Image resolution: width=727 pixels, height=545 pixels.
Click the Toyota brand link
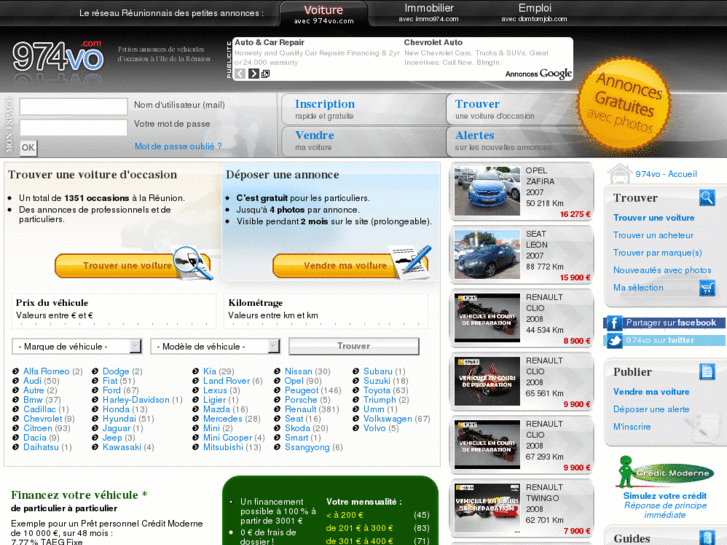(x=376, y=391)
